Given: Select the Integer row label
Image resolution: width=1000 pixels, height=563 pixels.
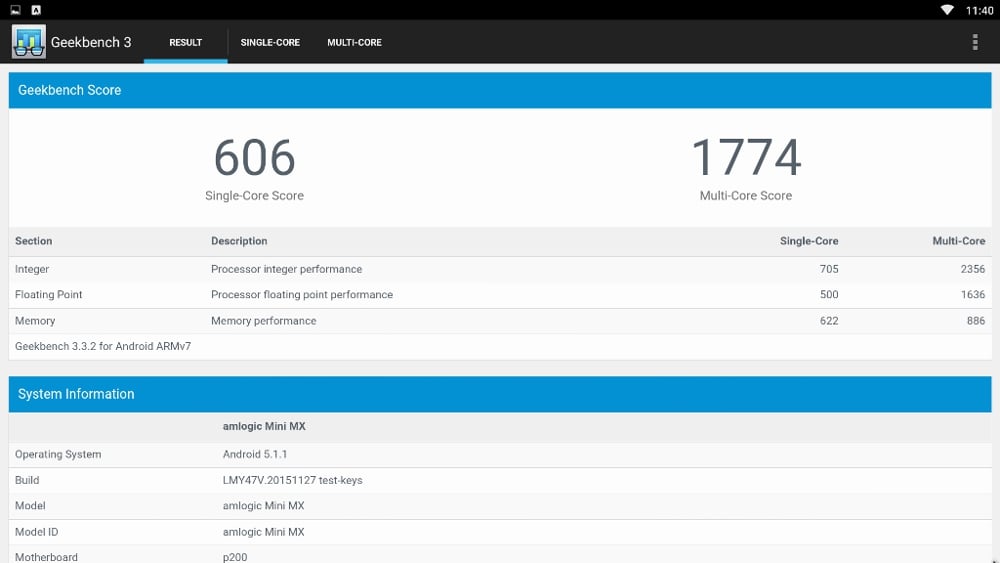Looking at the screenshot, I should click(32, 269).
